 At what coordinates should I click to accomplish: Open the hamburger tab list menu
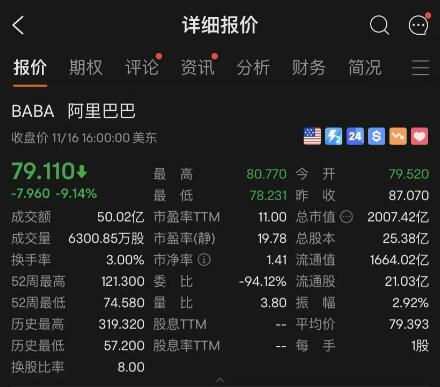pos(420,68)
